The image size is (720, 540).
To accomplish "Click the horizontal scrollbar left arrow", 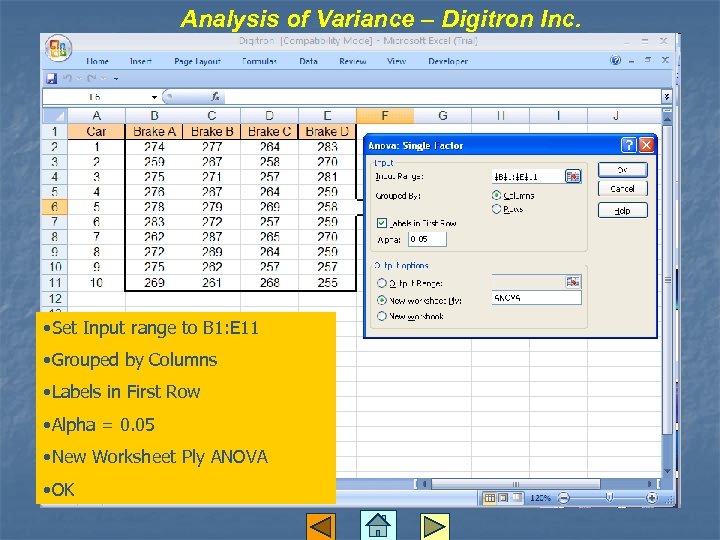I will 424,484.
